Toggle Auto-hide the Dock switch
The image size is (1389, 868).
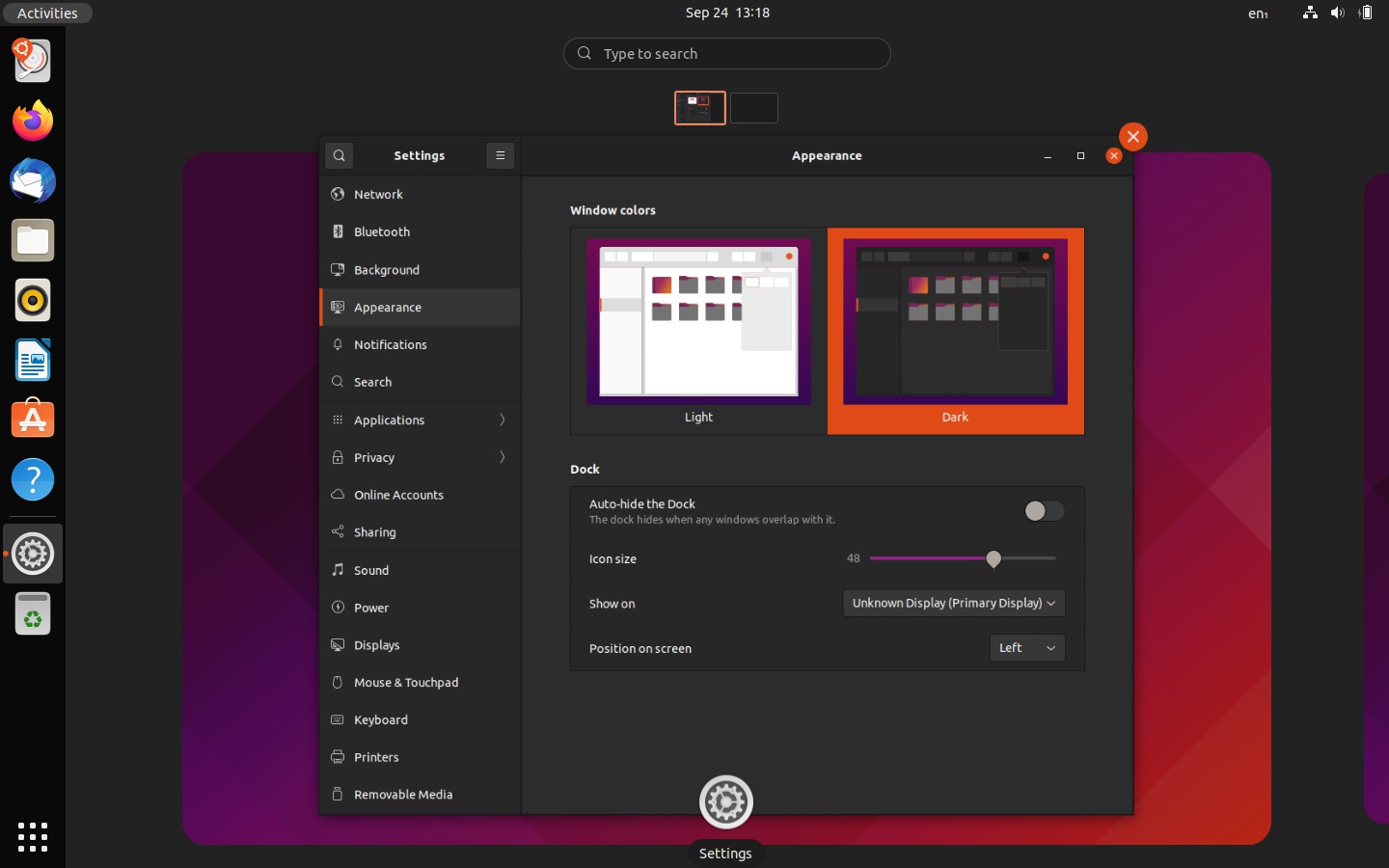(x=1044, y=511)
